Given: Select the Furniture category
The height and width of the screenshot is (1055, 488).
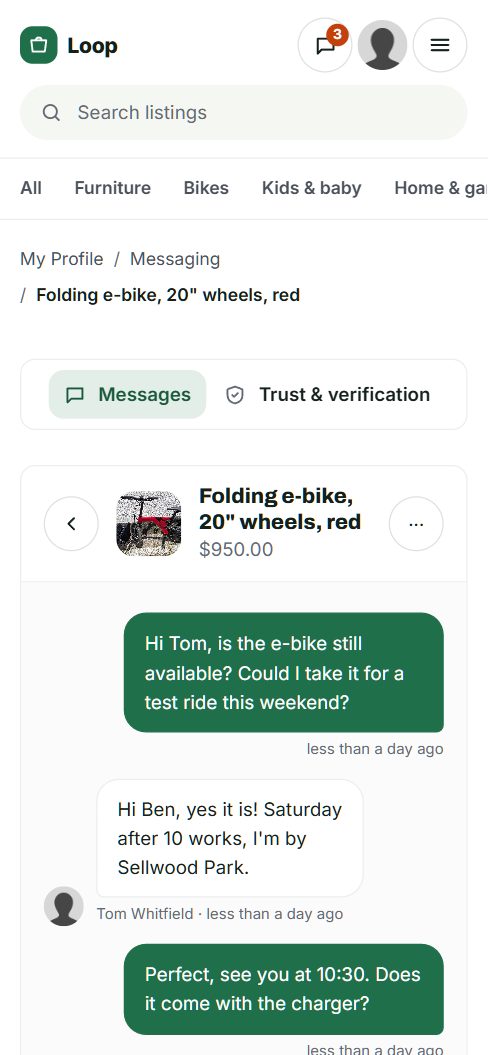Looking at the screenshot, I should tap(112, 188).
